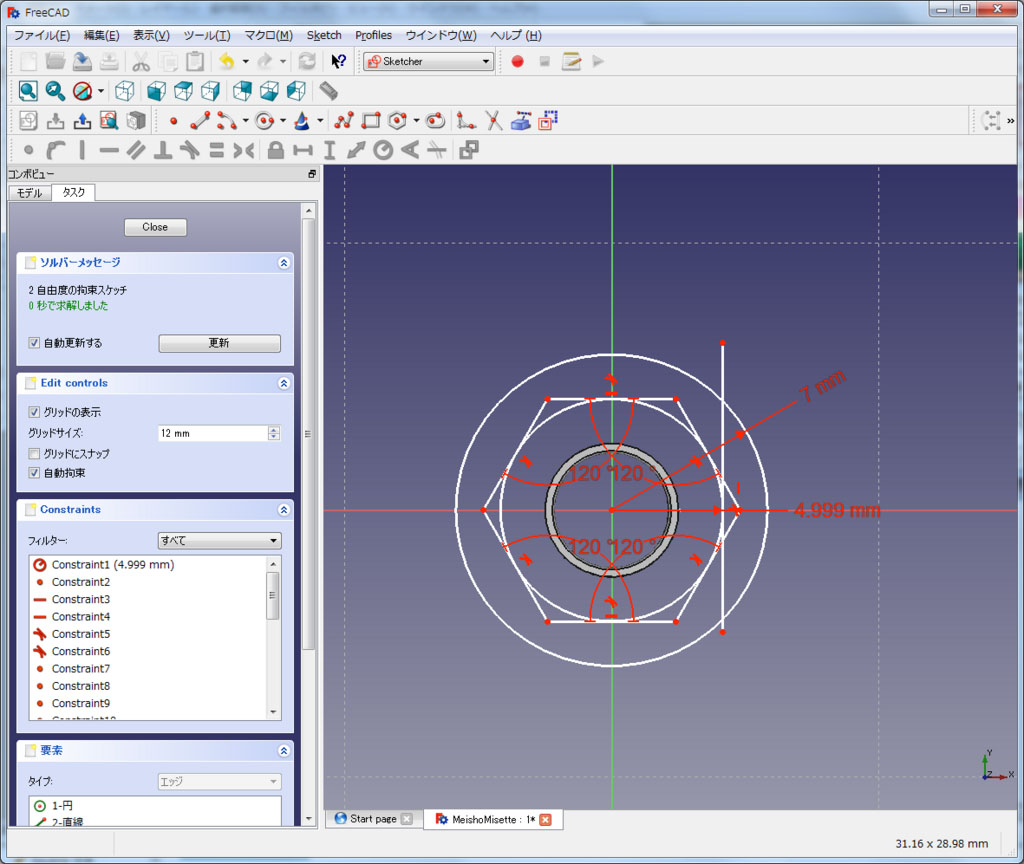Apply the lock constraint tool

pos(276,150)
